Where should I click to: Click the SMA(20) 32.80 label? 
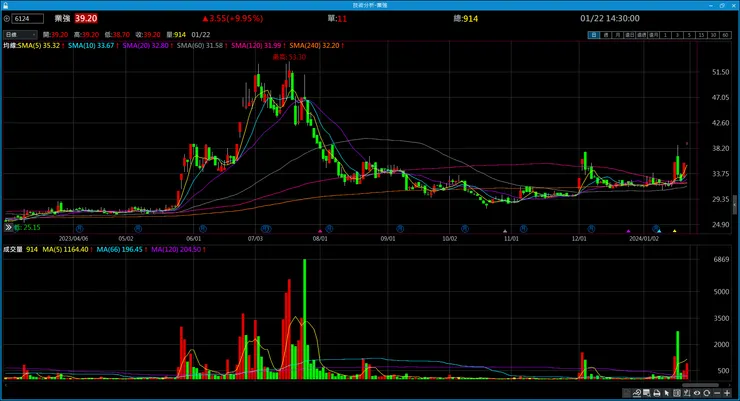145,45
